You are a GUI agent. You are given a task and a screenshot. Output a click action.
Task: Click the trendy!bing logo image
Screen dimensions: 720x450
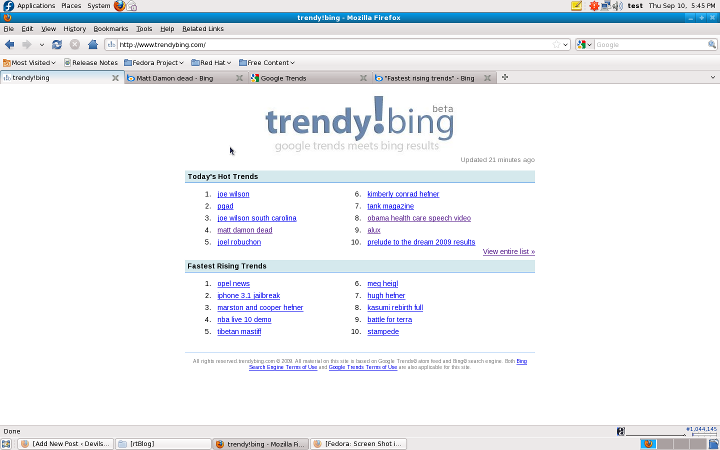(x=360, y=124)
